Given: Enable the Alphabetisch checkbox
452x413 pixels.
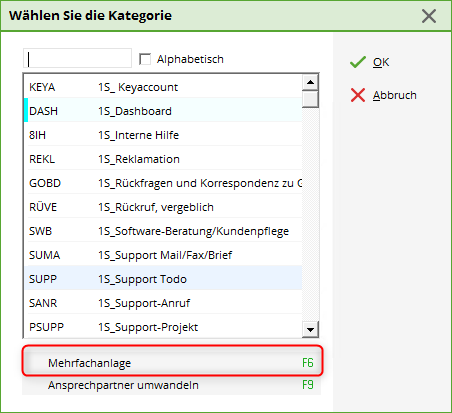Looking at the screenshot, I should click(145, 59).
